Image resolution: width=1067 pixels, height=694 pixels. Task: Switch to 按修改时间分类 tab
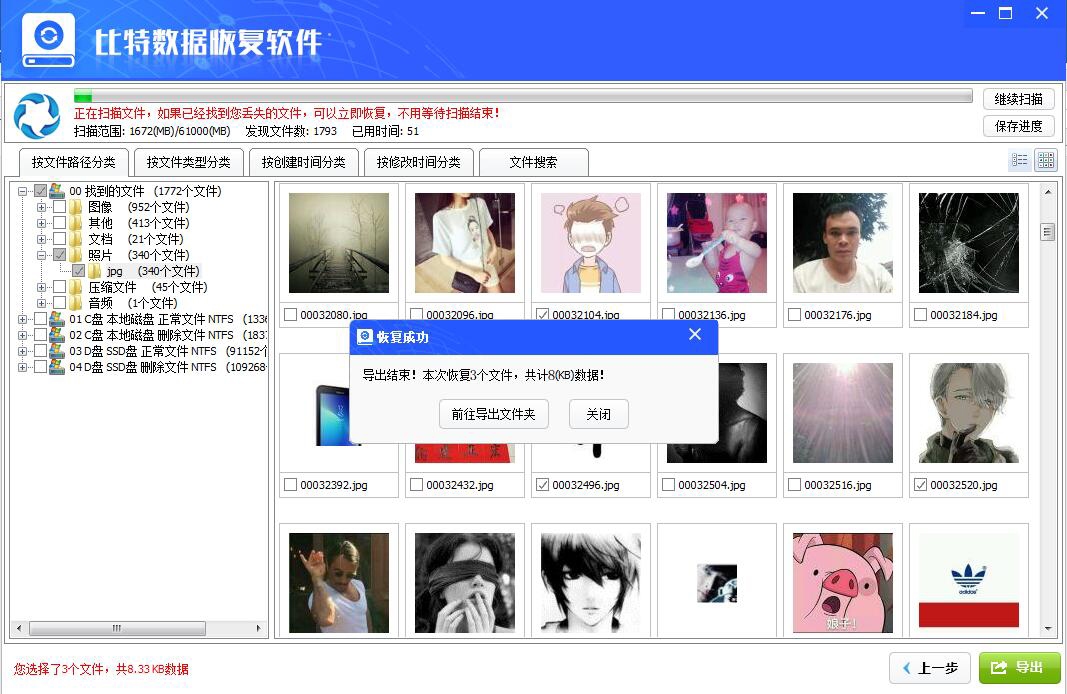(418, 162)
